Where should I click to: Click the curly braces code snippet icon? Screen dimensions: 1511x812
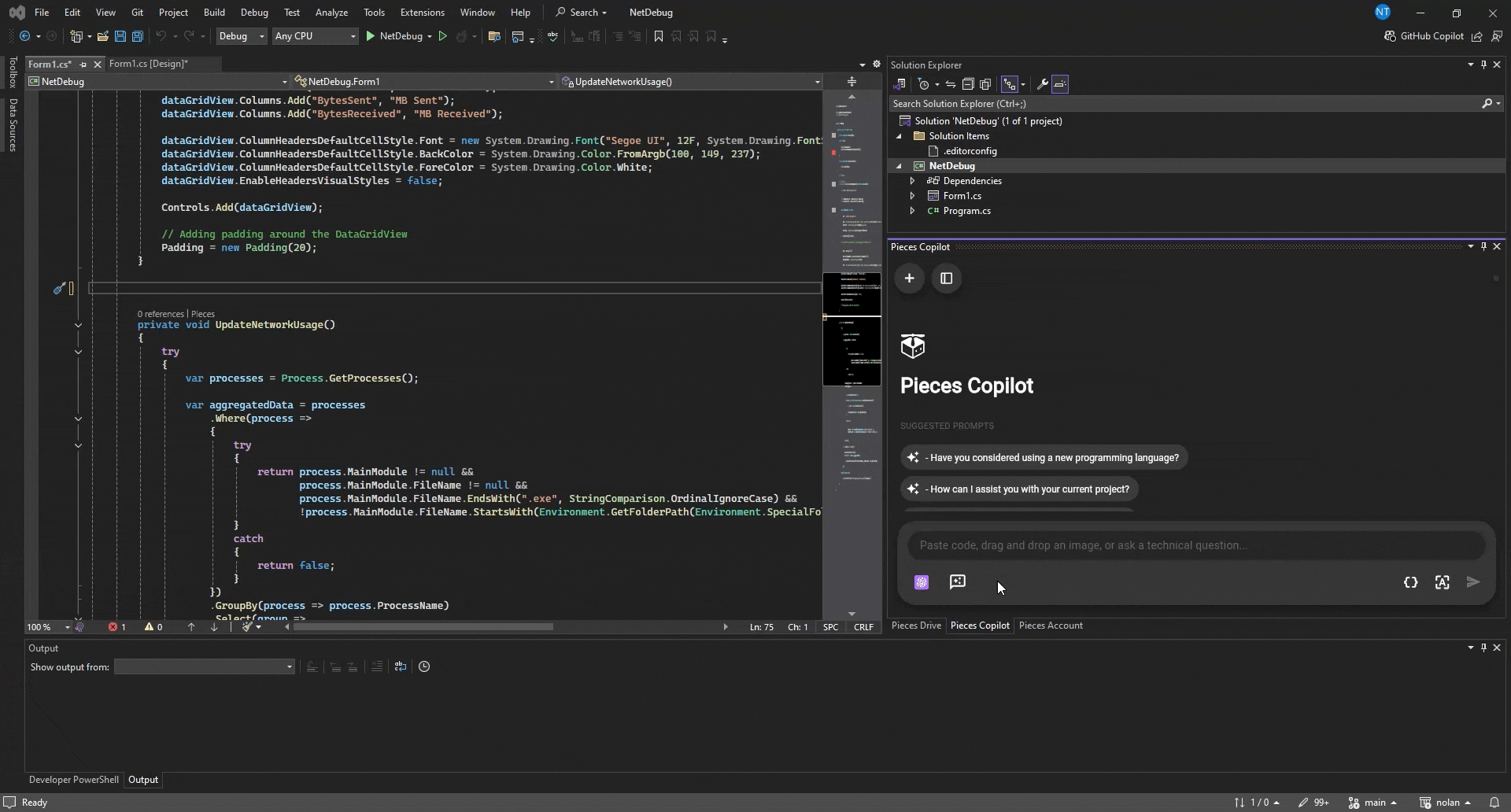[1411, 582]
